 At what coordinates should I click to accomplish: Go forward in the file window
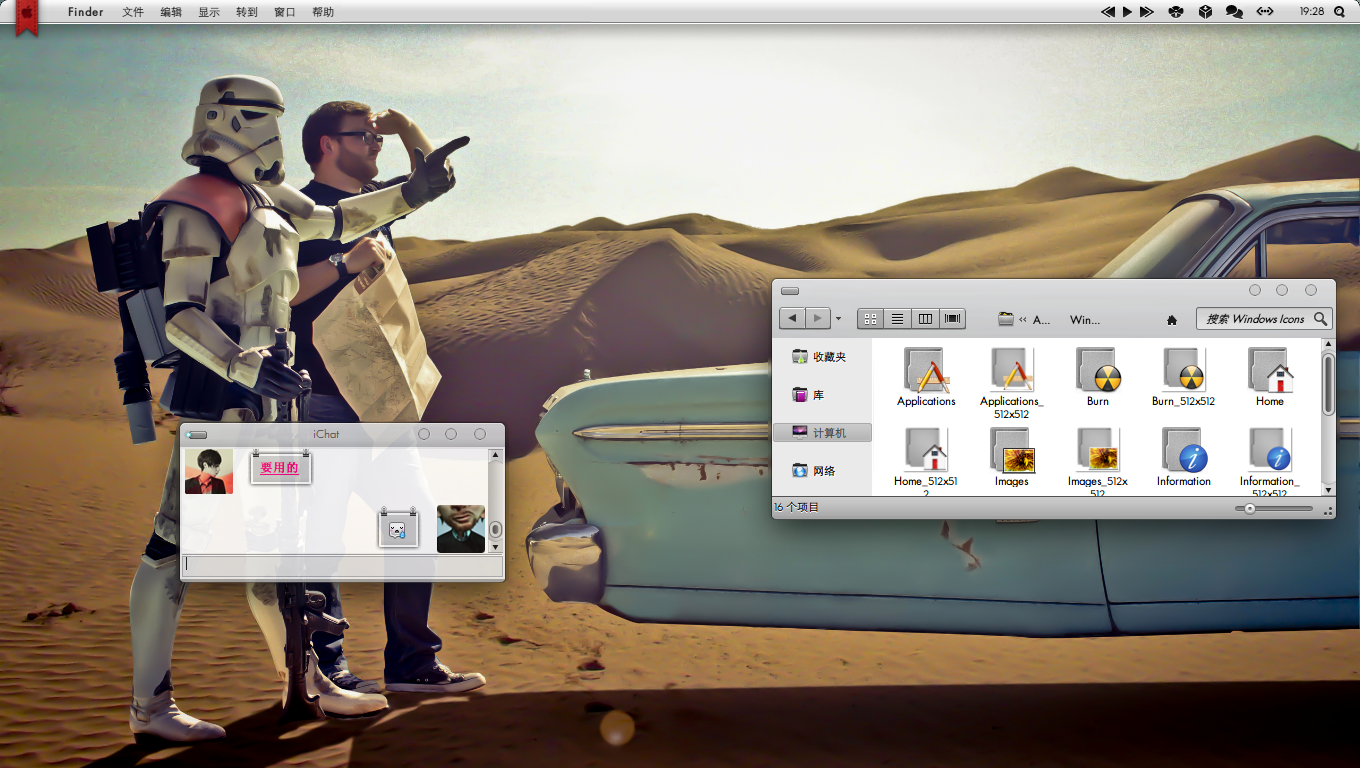818,319
